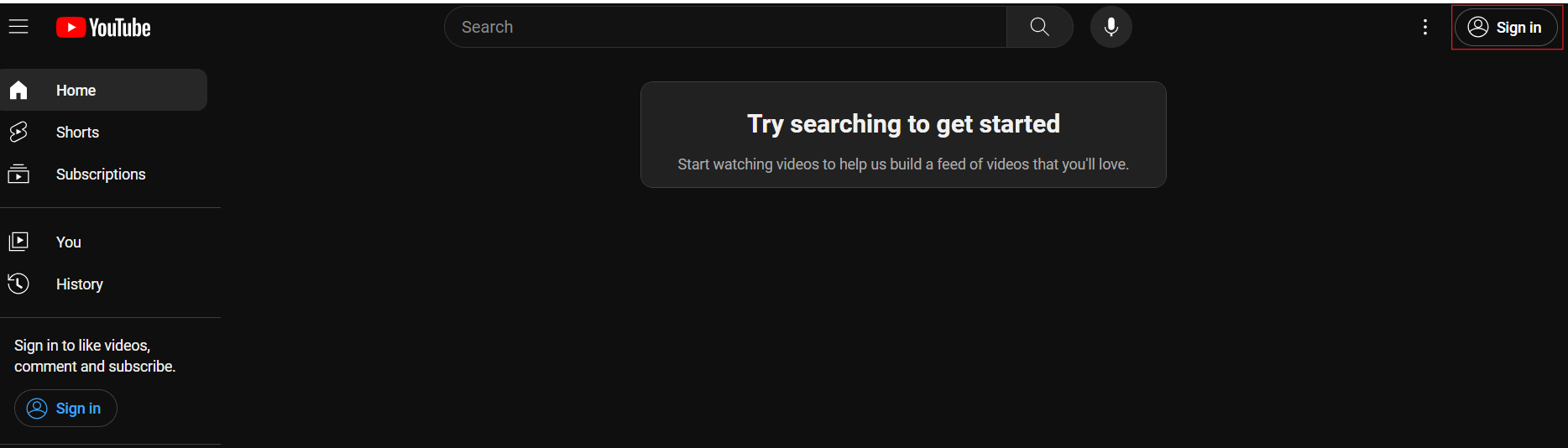Open Shorts from the sidebar
The image size is (1568, 448).
point(103,132)
